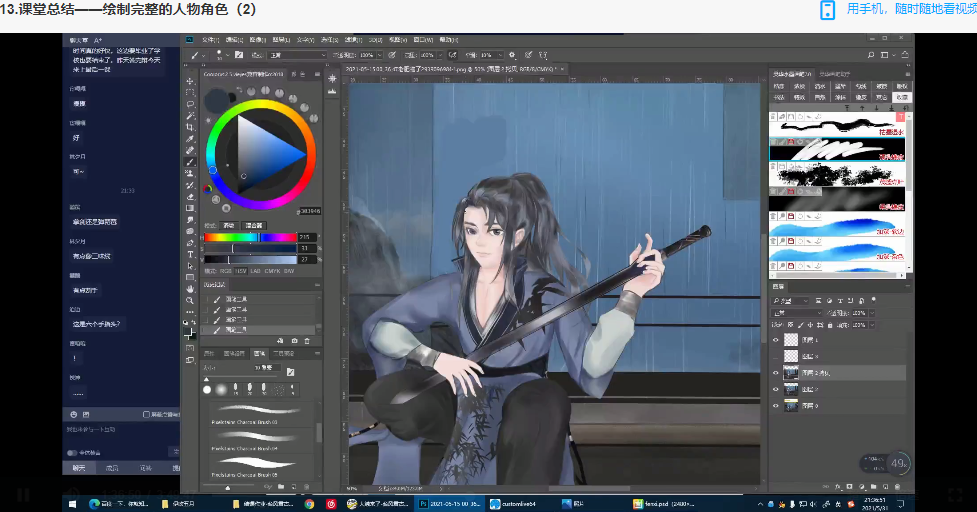Open the brush blending mode dropdown in options bar

pyautogui.click(x=298, y=55)
